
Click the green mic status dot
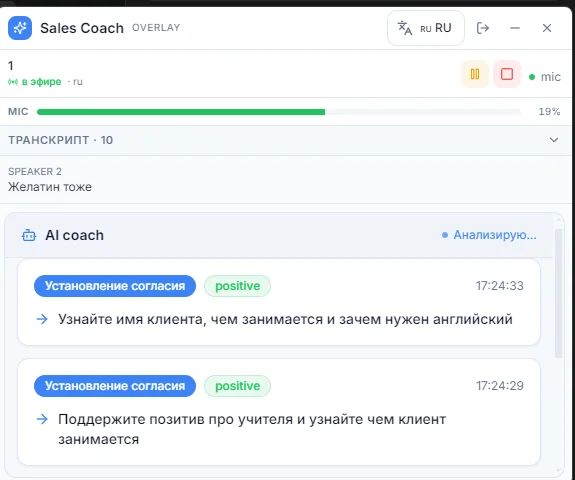click(532, 77)
